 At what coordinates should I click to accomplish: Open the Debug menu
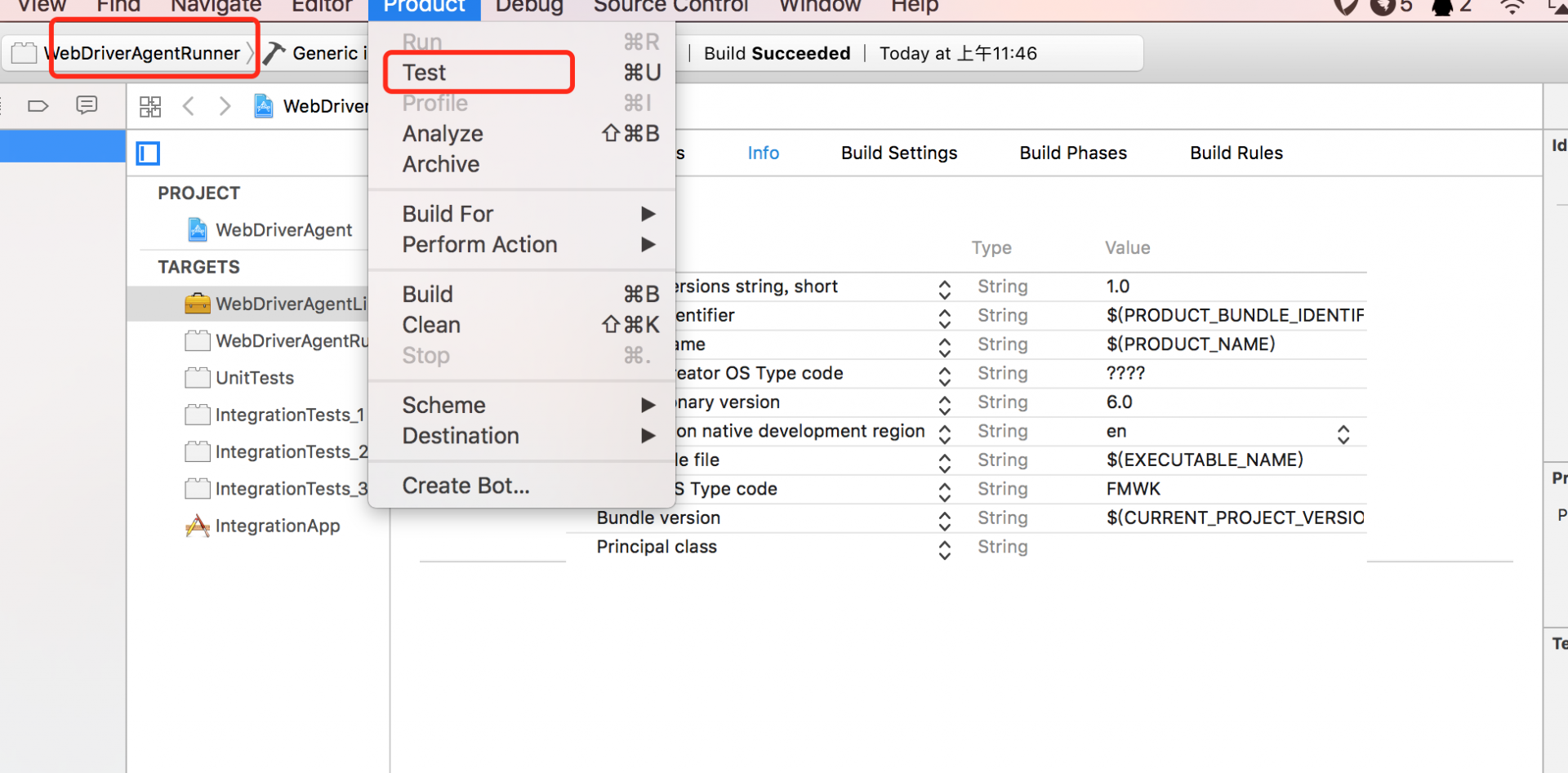click(x=529, y=7)
